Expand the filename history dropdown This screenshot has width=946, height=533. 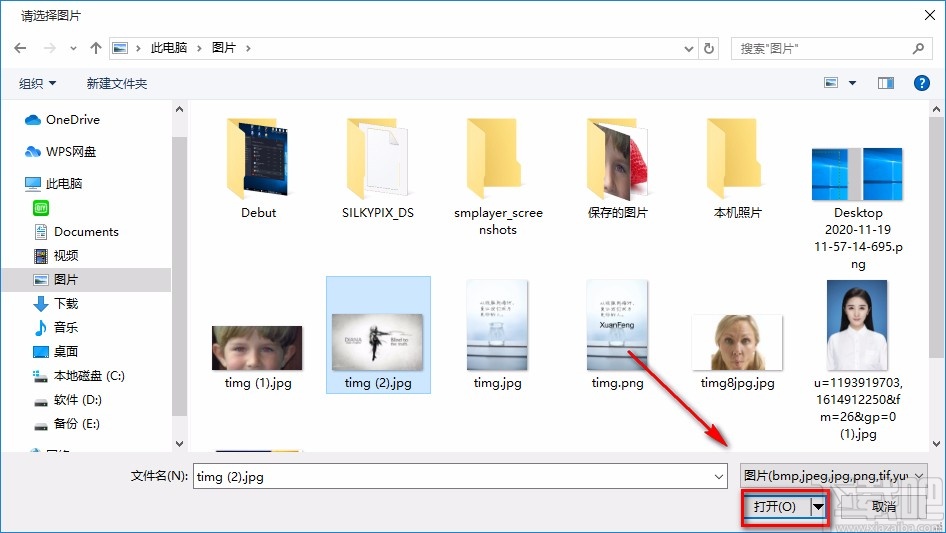click(x=719, y=476)
